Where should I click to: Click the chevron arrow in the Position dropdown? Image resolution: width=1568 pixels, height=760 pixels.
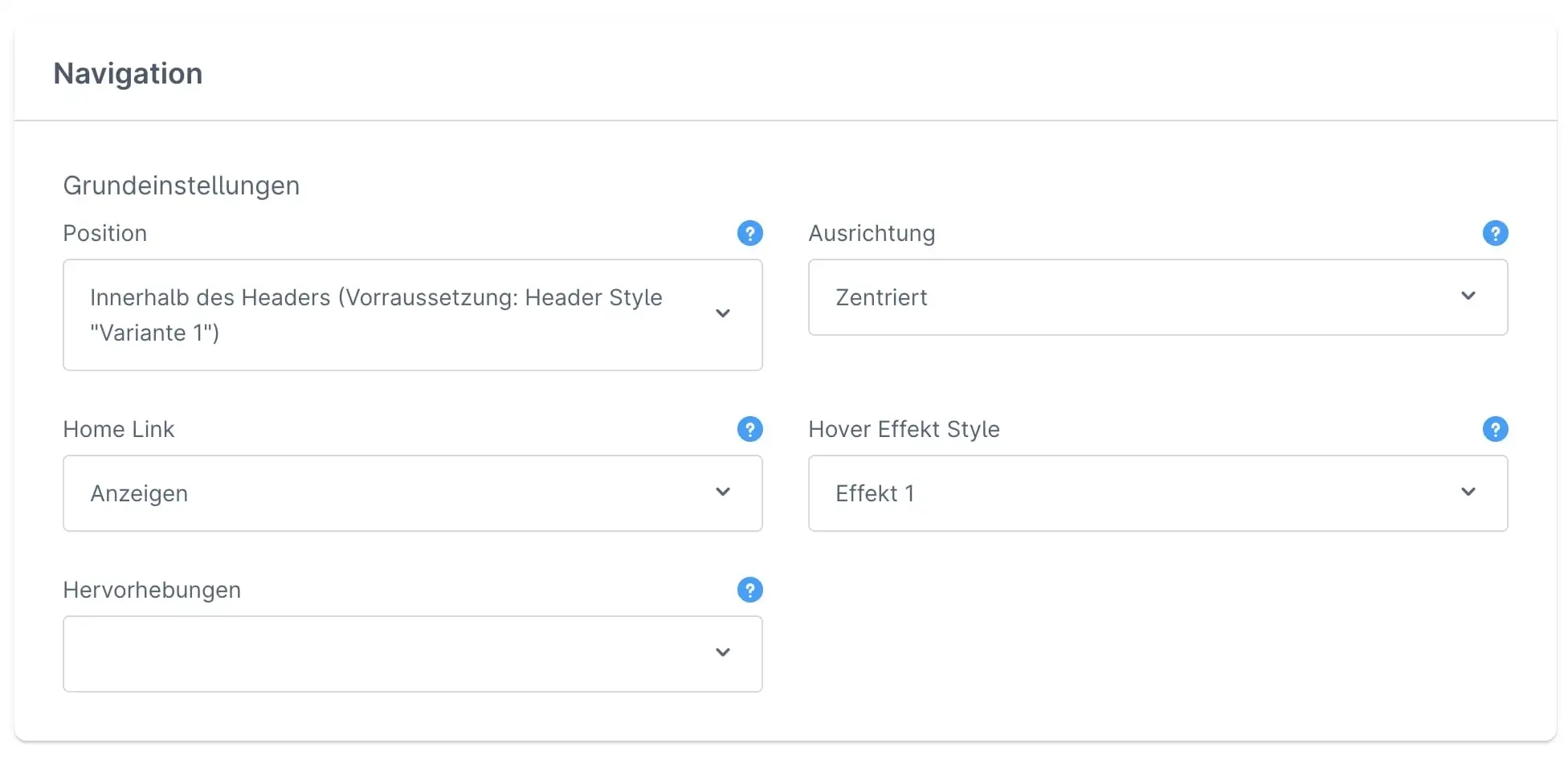723,314
